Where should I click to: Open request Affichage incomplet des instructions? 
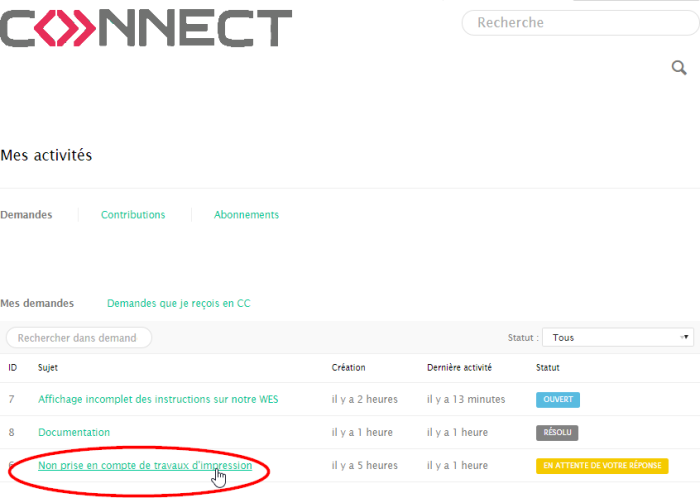pos(158,399)
